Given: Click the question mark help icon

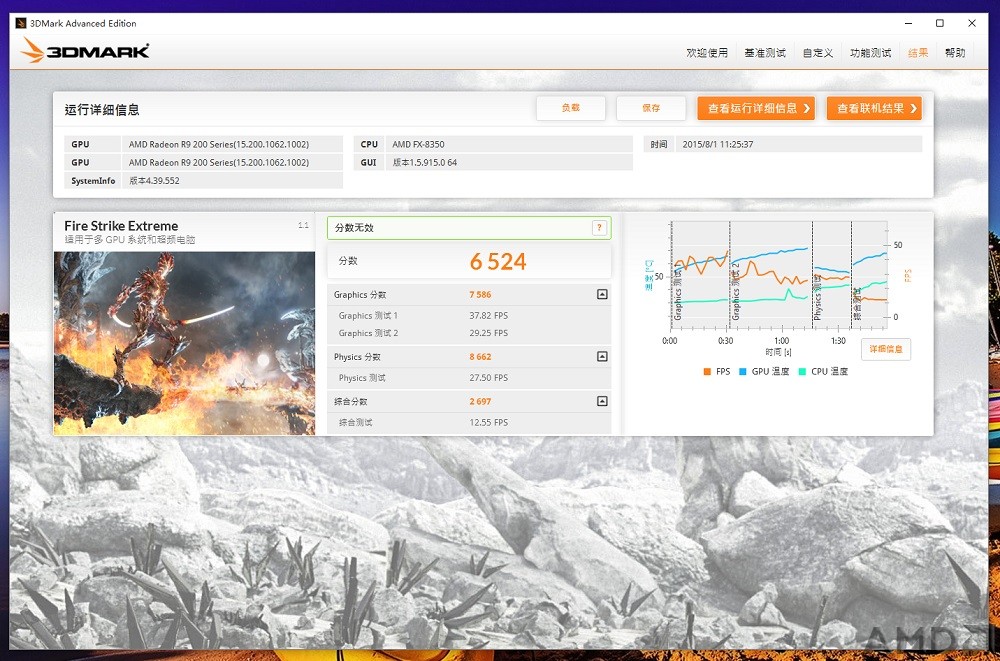Looking at the screenshot, I should 599,228.
